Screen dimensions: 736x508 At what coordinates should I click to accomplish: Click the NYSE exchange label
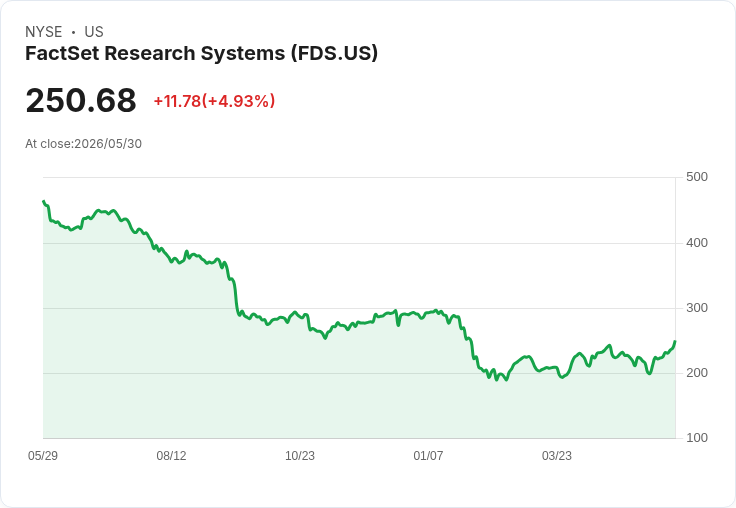[44, 32]
